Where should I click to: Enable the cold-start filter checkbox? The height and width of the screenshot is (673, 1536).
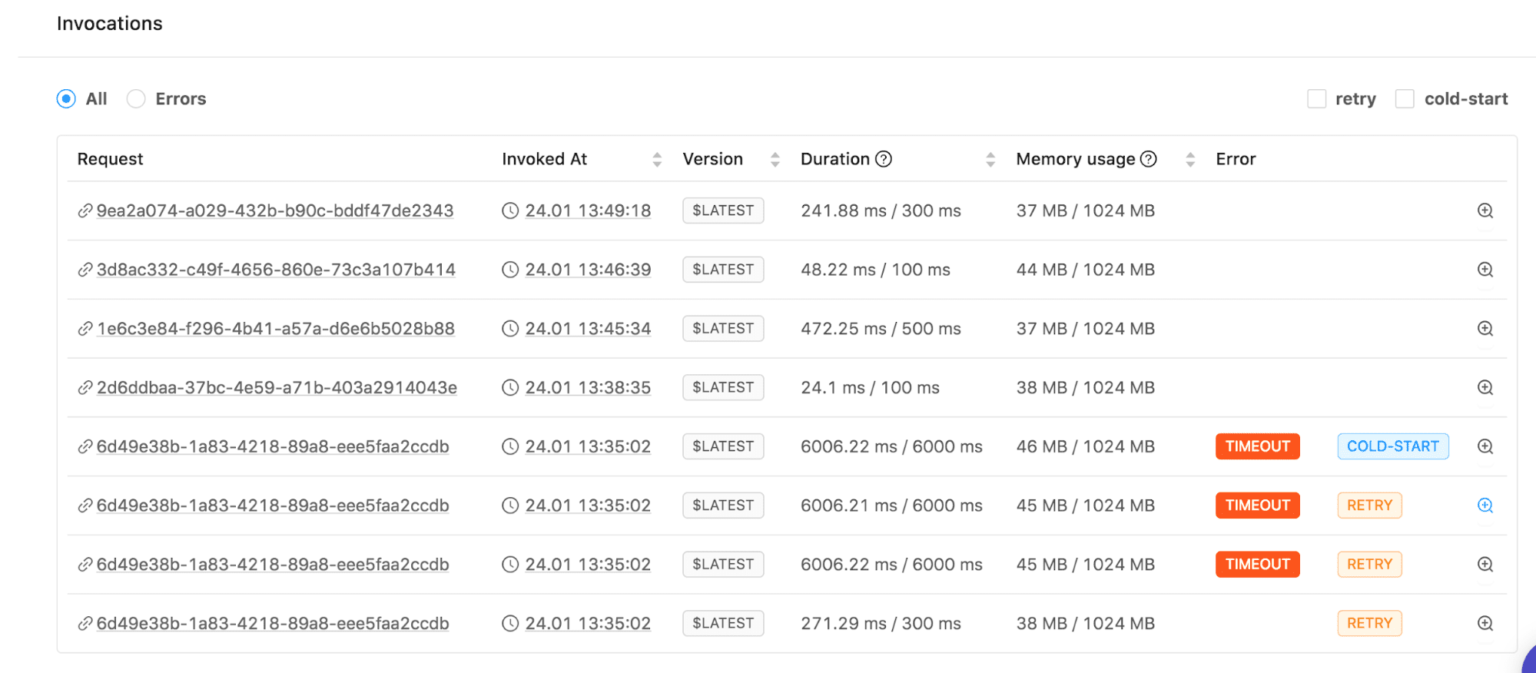tap(1404, 98)
